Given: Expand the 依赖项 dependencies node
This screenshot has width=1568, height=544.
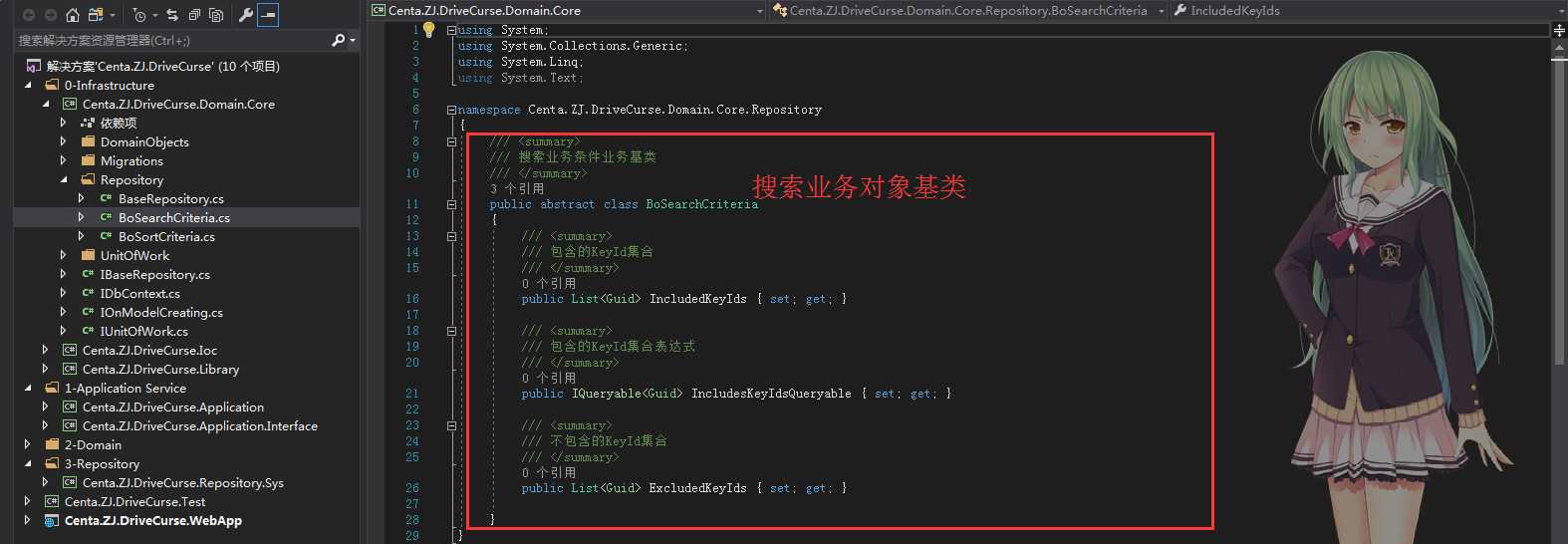Looking at the screenshot, I should point(64,123).
